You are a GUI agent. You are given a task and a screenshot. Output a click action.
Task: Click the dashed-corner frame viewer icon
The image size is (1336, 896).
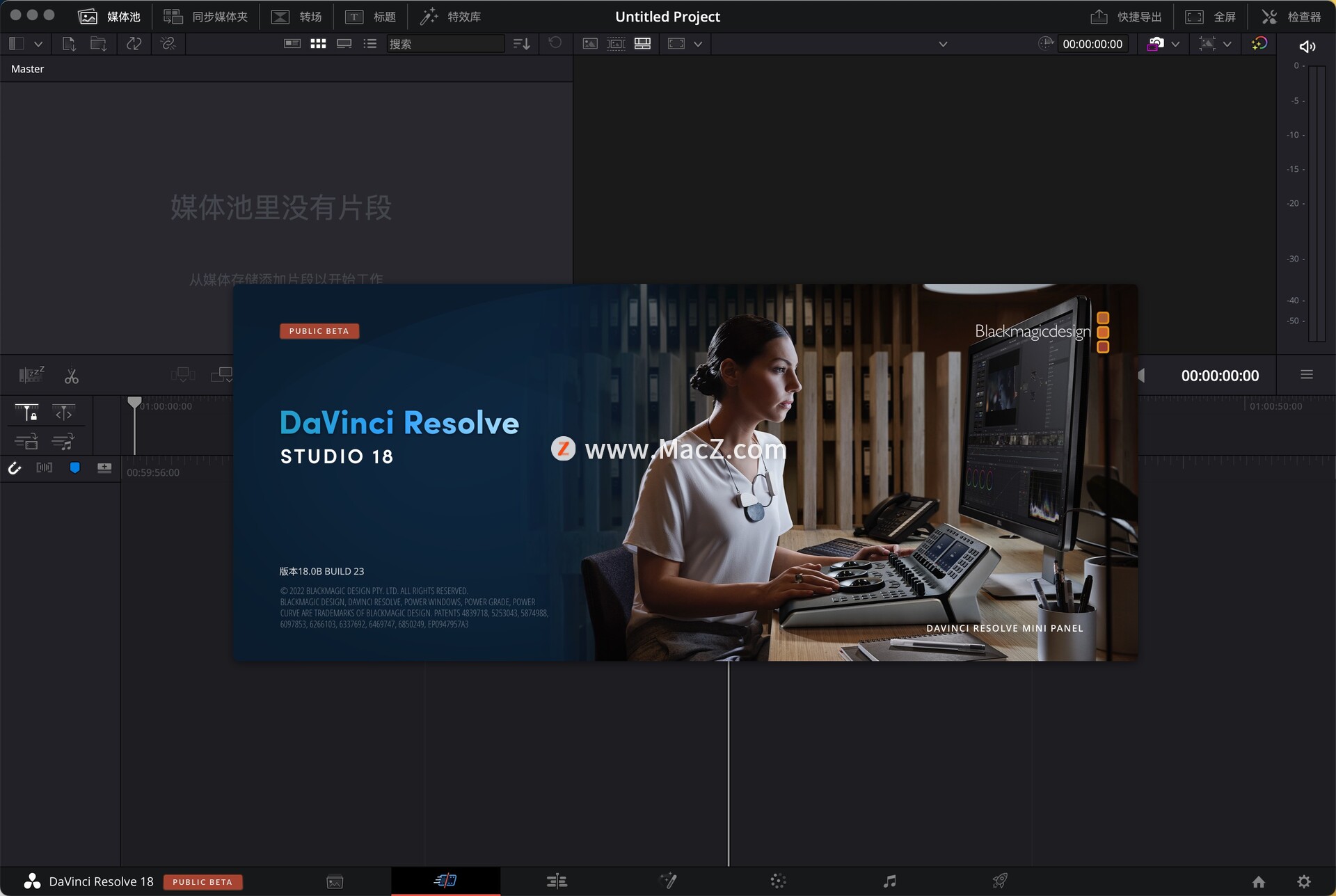click(x=1207, y=44)
